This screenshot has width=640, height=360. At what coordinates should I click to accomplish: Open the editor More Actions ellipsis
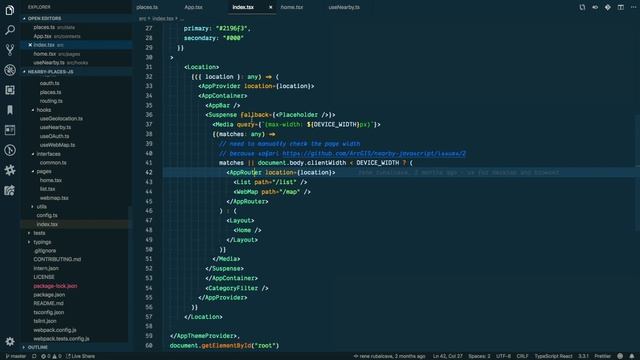(633, 7)
